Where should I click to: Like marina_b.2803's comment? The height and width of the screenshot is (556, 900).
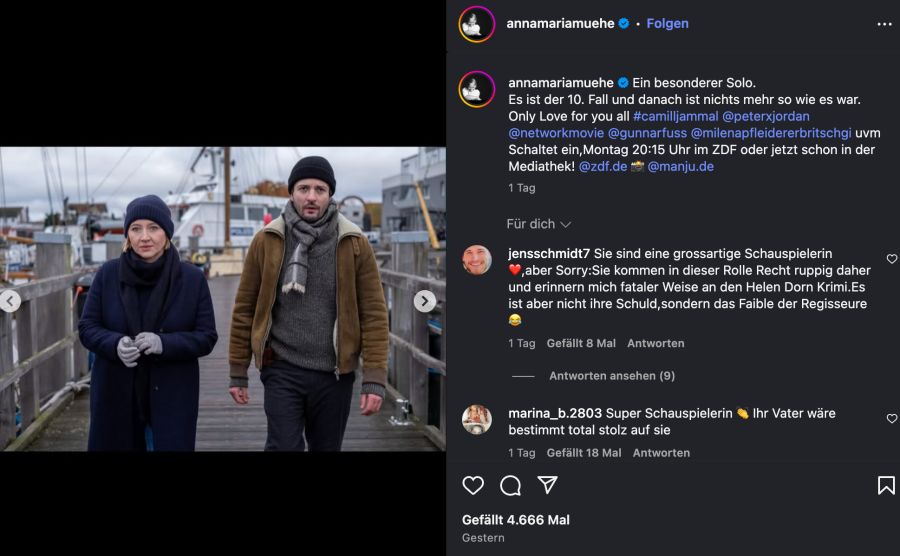click(892, 418)
